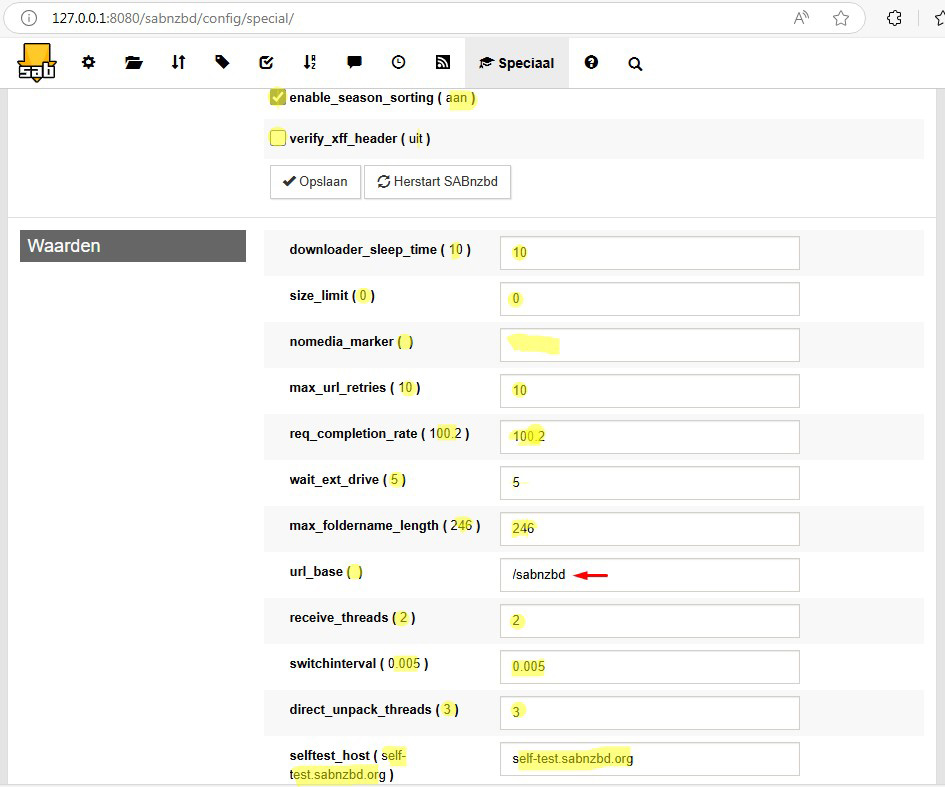The height and width of the screenshot is (787, 945).
Task: Open the SABnzbd logo home link
Action: tap(37, 63)
